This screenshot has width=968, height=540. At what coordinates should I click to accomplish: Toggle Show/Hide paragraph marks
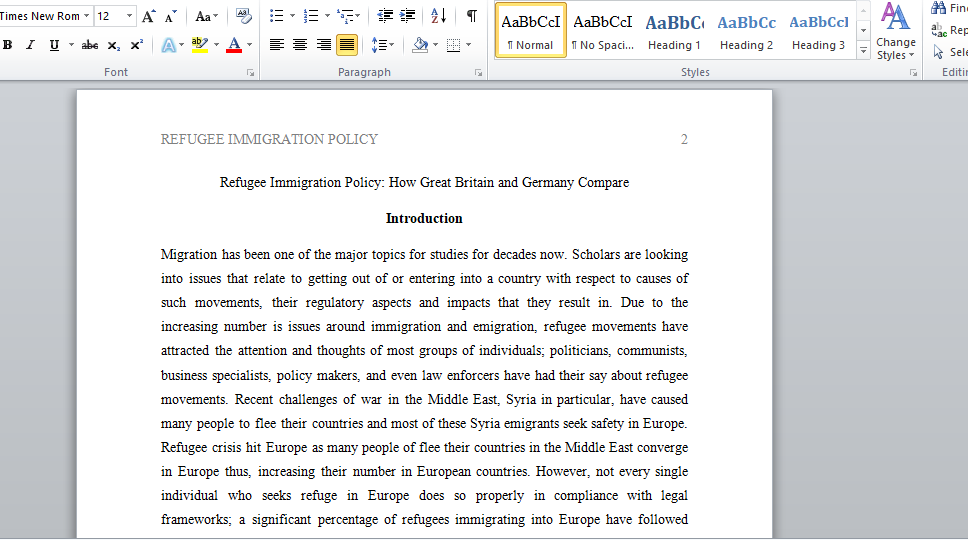pyautogui.click(x=472, y=16)
